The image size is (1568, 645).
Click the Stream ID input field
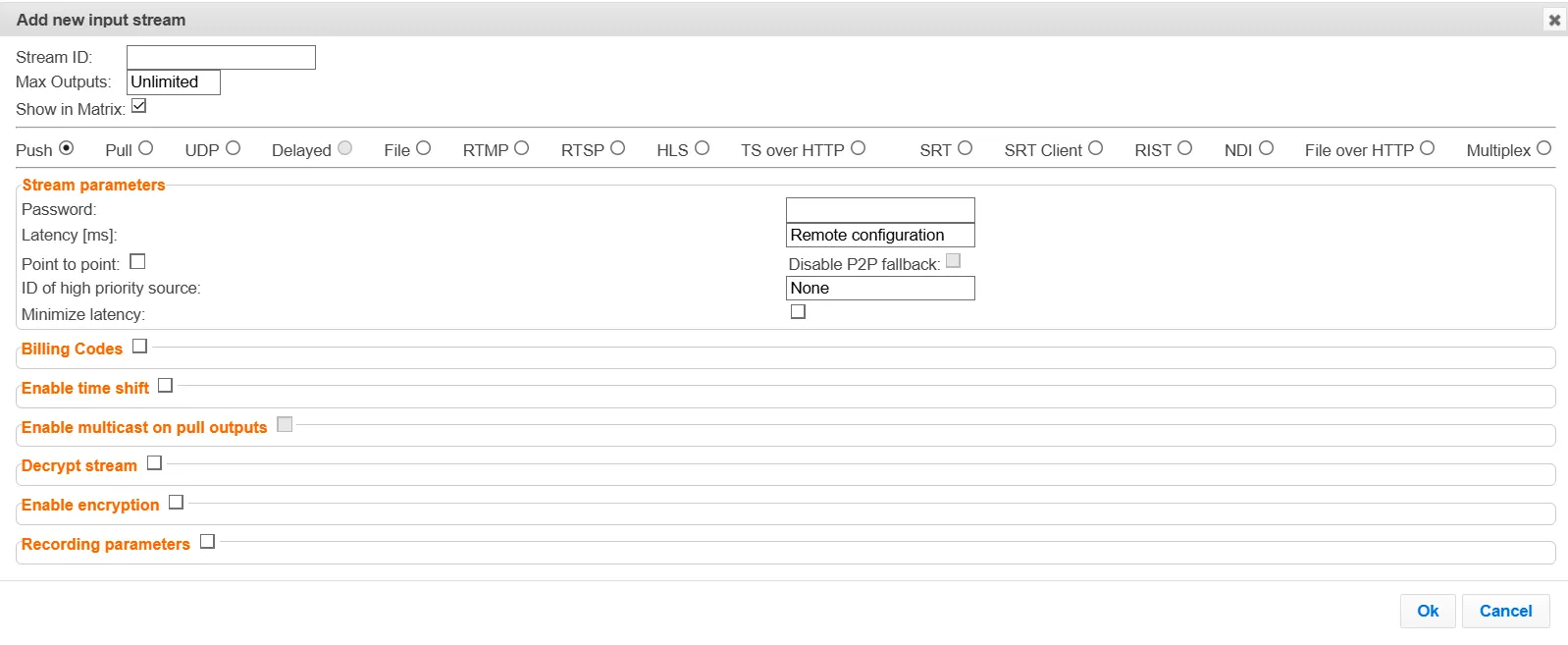pos(221,57)
